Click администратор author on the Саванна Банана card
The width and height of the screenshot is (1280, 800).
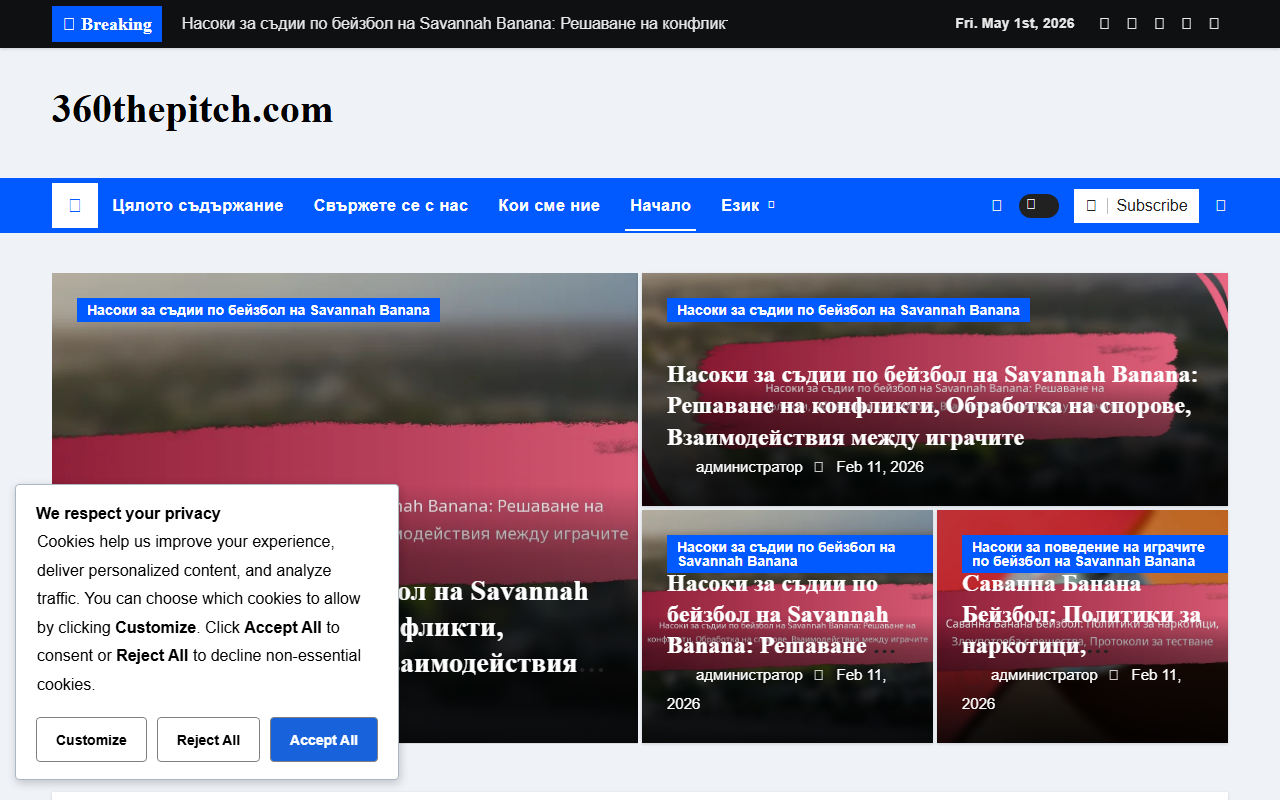click(x=1044, y=675)
